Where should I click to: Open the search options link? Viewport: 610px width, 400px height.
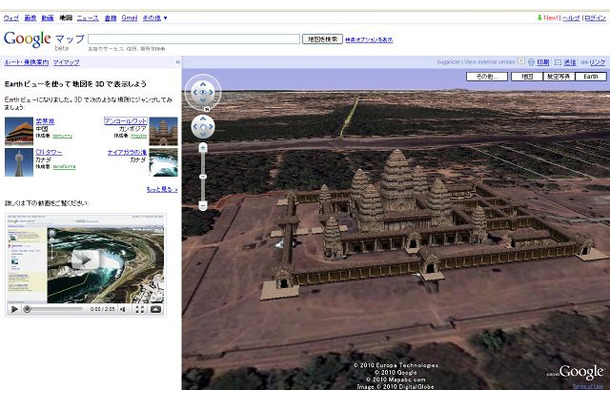point(369,40)
